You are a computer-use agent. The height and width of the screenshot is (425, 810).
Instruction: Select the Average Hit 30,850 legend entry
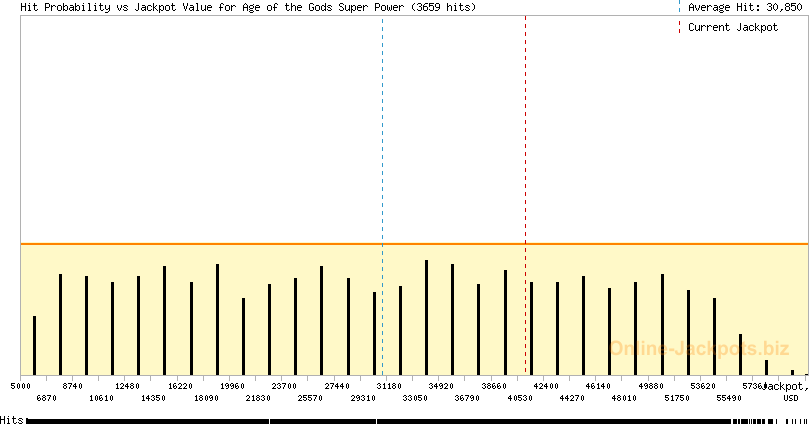click(x=744, y=7)
